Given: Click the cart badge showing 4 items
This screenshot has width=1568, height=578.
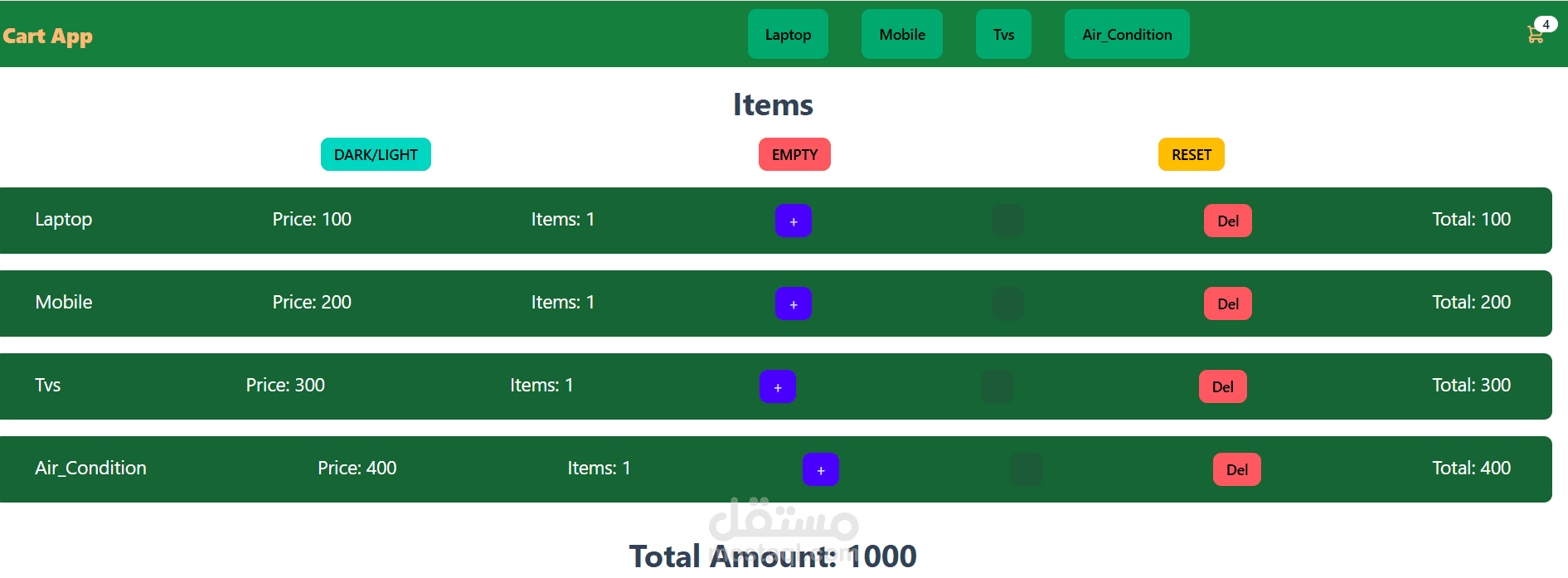Looking at the screenshot, I should click(1546, 25).
